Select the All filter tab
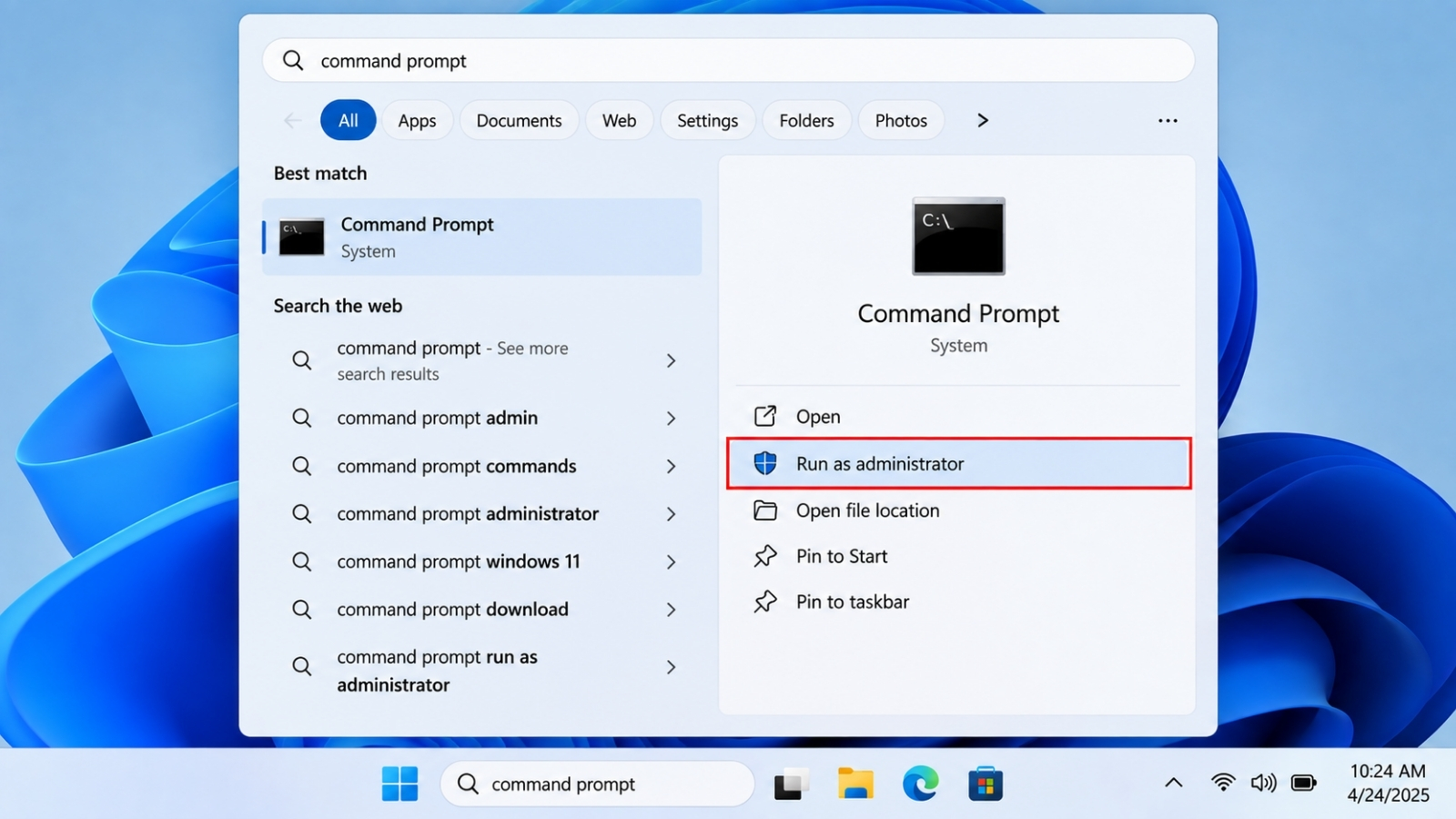This screenshot has width=1456, height=819. tap(348, 120)
